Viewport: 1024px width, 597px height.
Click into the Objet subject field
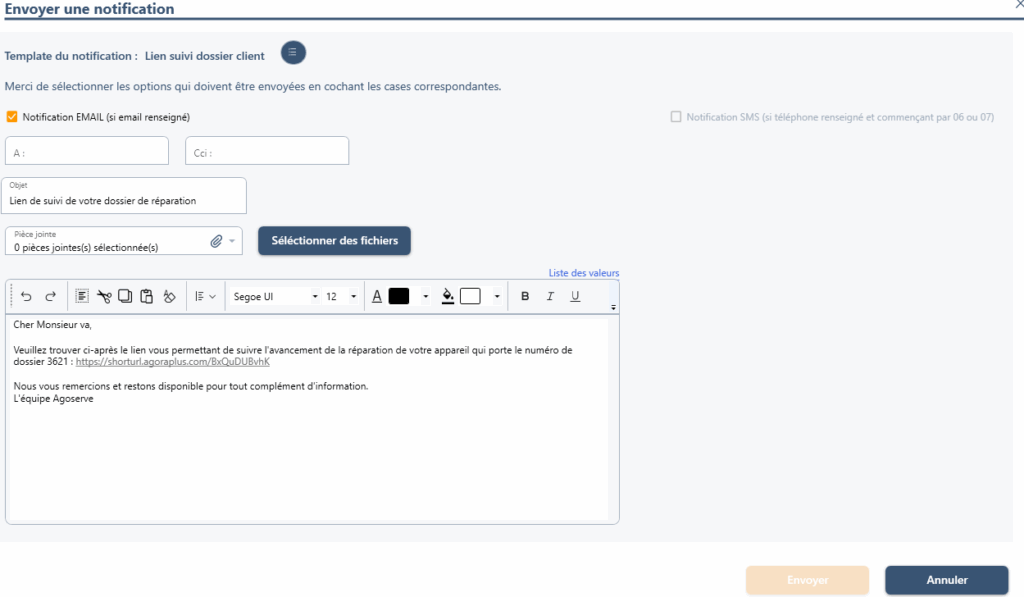[125, 200]
